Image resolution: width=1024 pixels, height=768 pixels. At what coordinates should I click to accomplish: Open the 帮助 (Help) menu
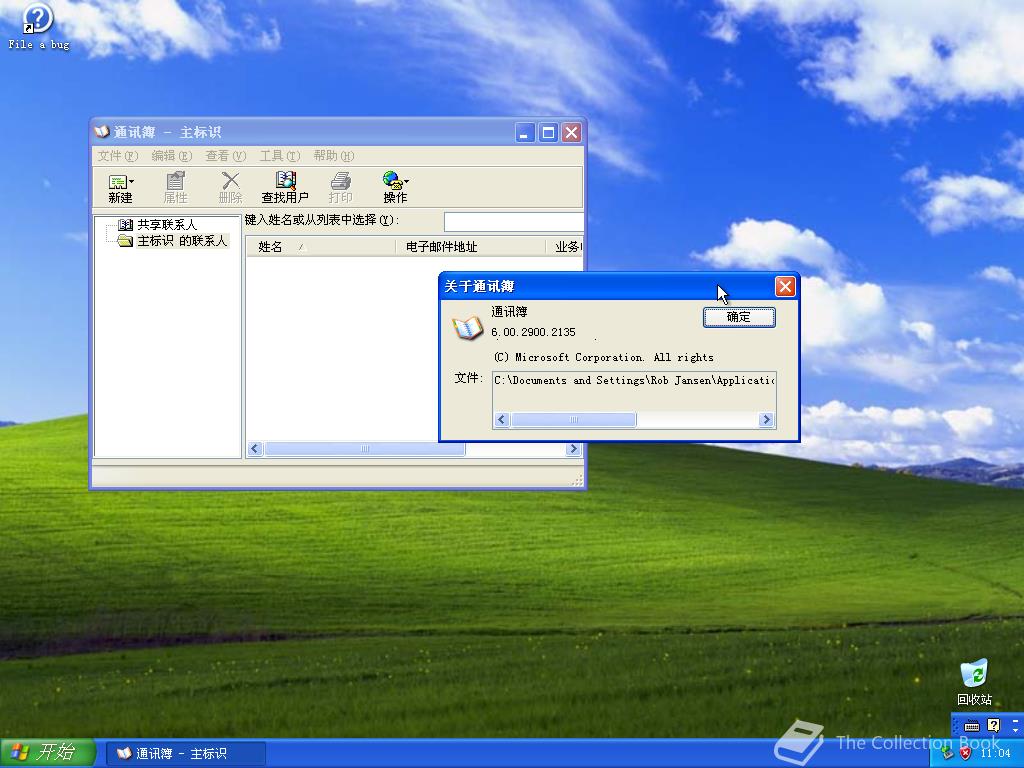(x=334, y=155)
